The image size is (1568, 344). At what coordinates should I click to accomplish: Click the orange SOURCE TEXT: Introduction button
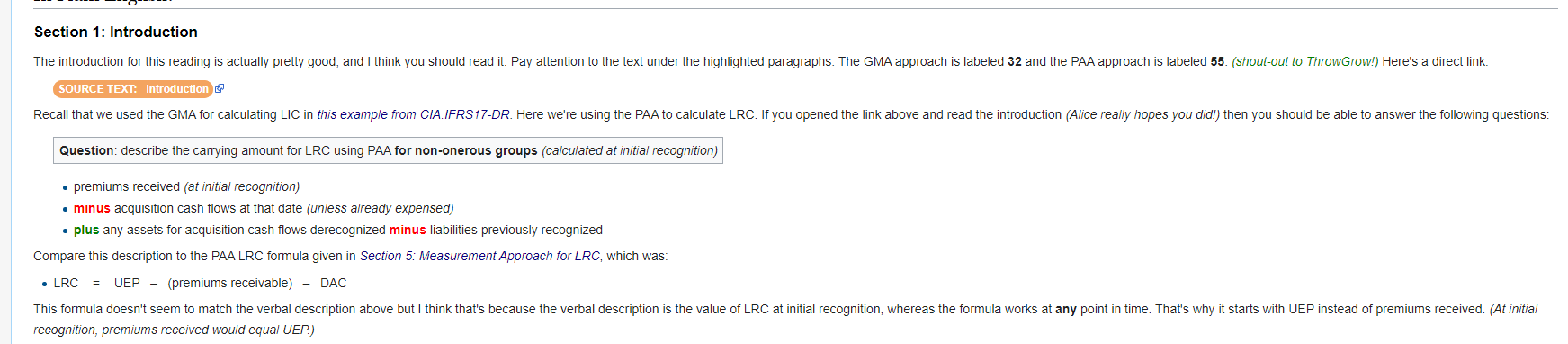pyautogui.click(x=133, y=89)
